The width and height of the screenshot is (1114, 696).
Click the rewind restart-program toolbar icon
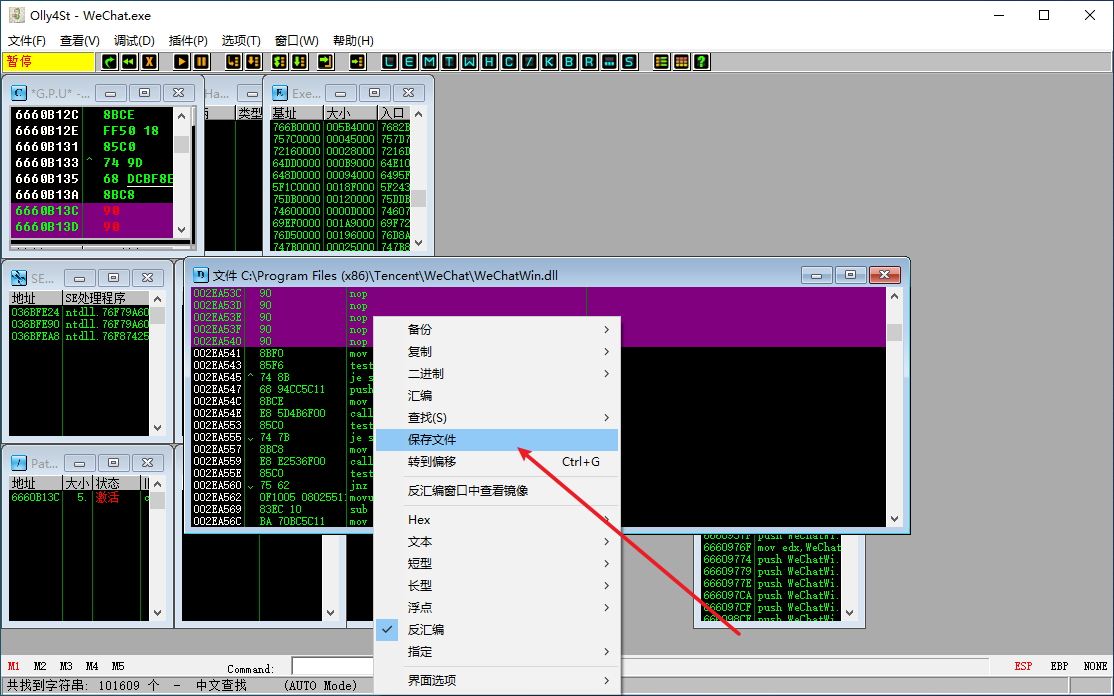(129, 62)
